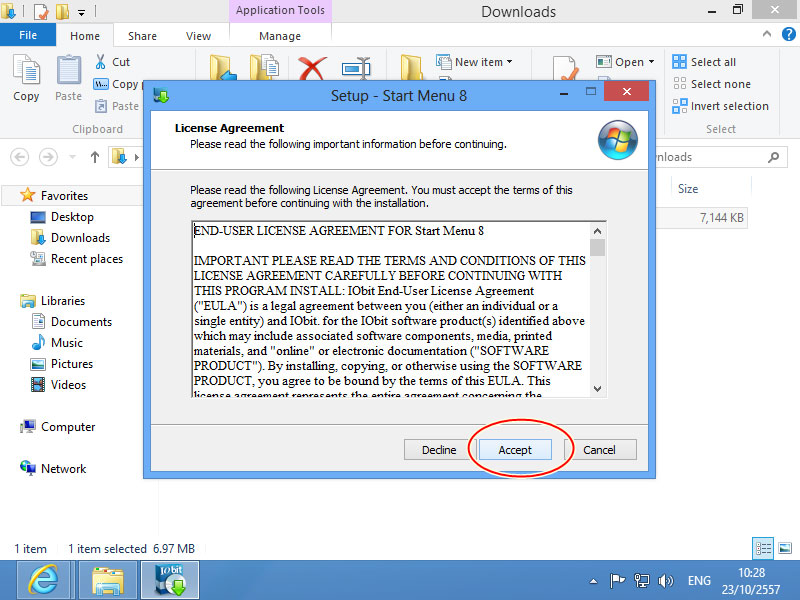Open the File tab in Explorer
The image size is (800, 600).
coord(28,35)
